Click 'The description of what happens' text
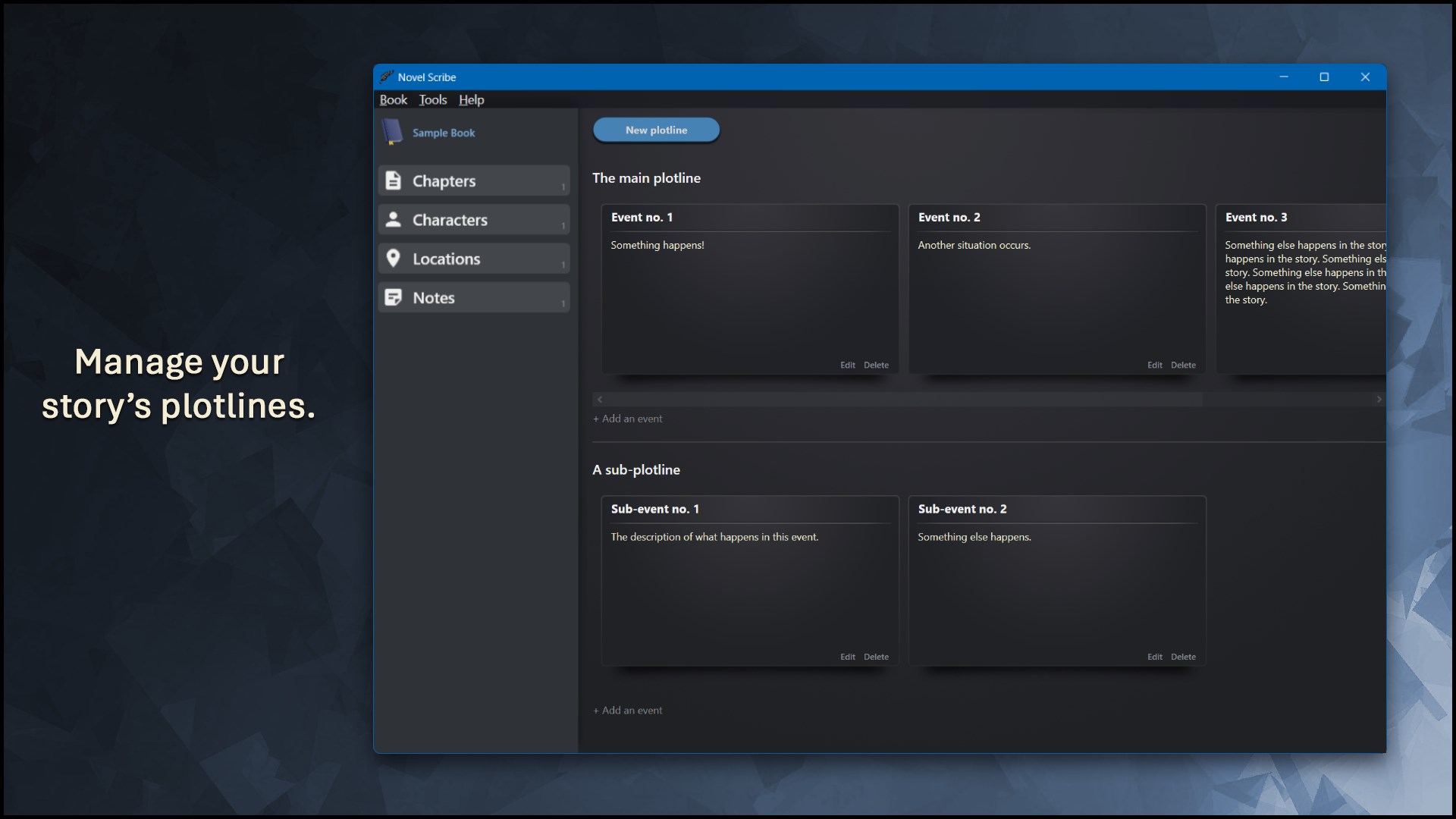The width and height of the screenshot is (1456, 819). coord(714,537)
